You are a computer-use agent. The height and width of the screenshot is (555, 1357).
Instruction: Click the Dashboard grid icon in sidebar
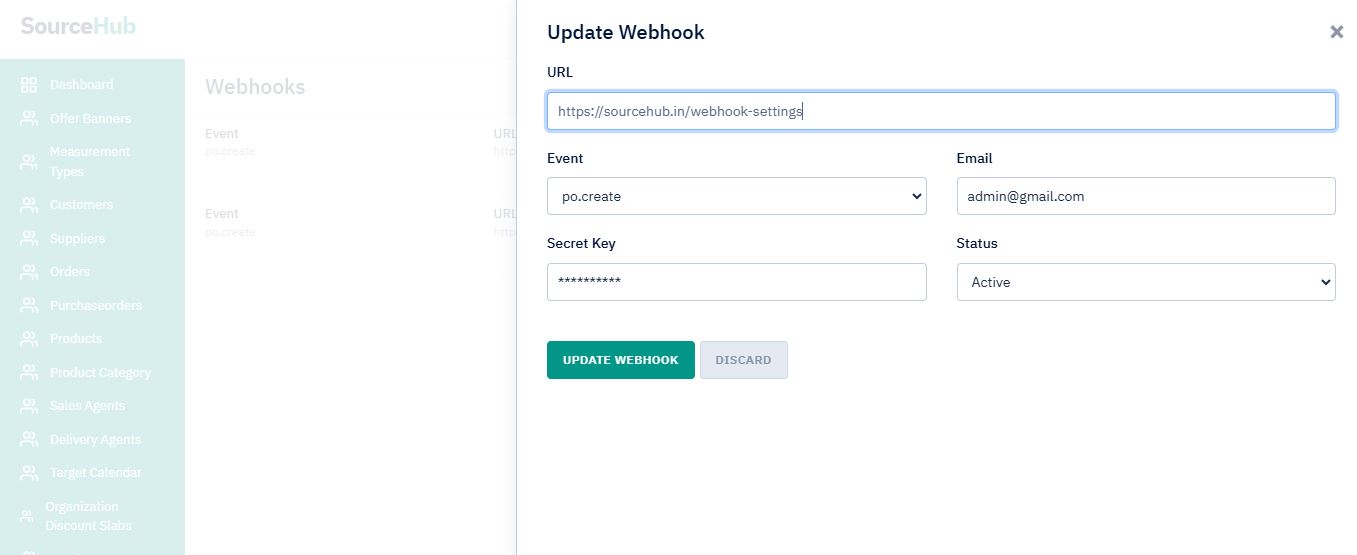pos(29,85)
